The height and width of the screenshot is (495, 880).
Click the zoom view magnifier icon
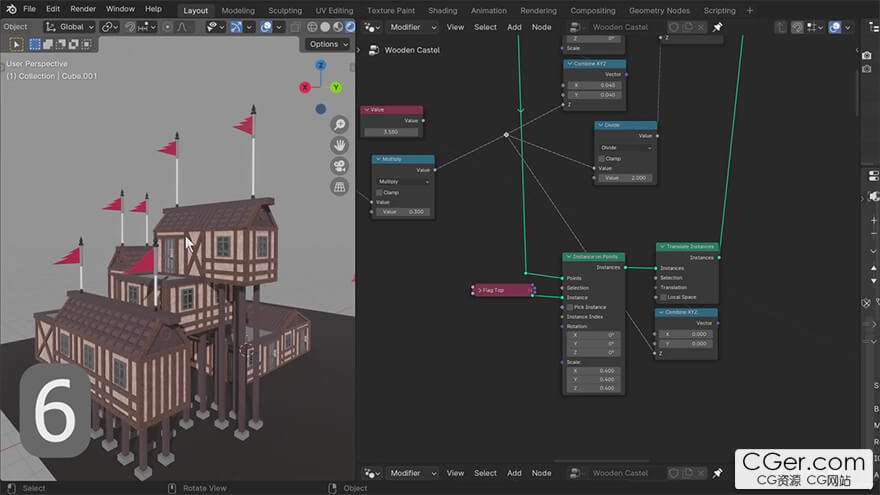(x=340, y=125)
